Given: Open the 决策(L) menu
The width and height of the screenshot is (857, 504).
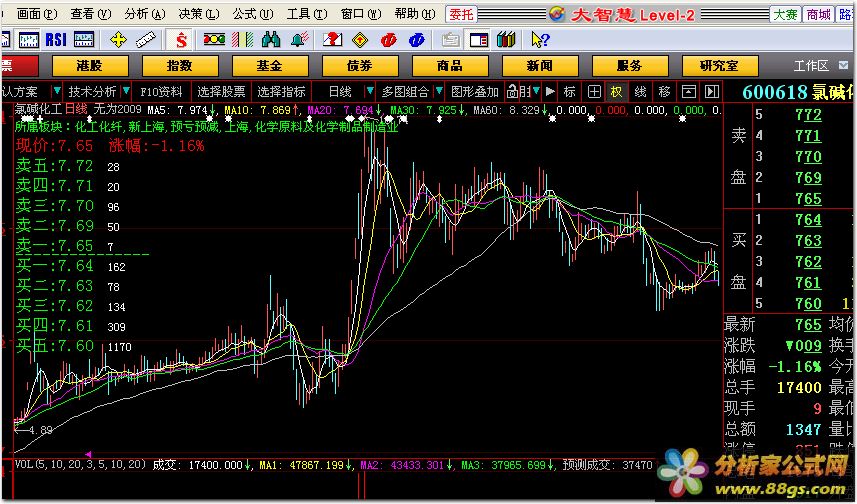Looking at the screenshot, I should coord(199,14).
